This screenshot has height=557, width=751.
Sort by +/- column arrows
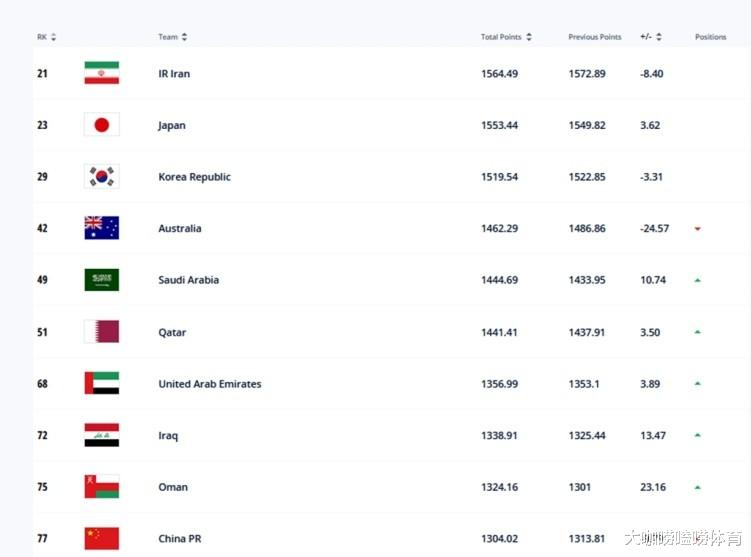(659, 37)
